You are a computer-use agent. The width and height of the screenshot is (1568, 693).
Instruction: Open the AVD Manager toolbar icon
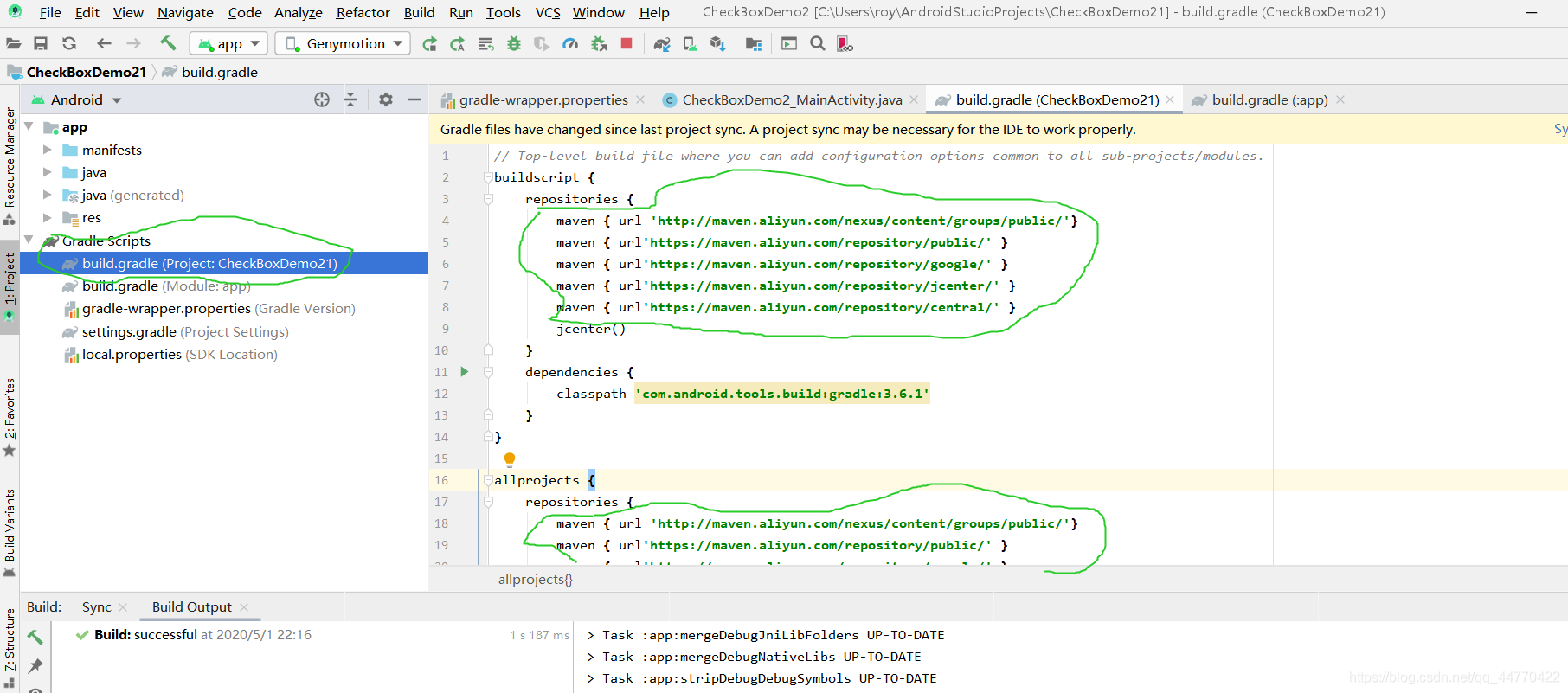(690, 43)
